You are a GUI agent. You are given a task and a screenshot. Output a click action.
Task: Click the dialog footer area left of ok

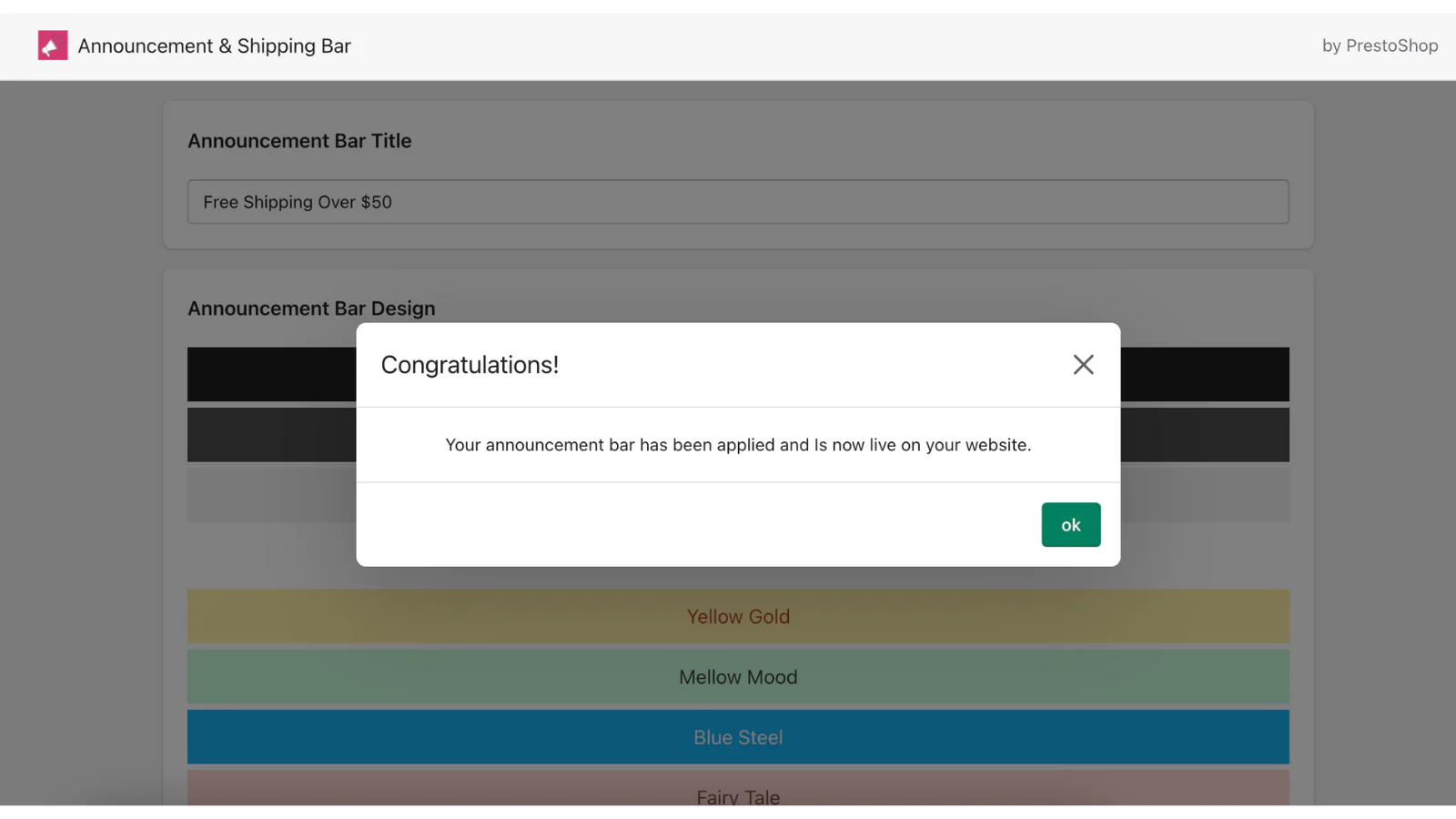pyautogui.click(x=692, y=525)
